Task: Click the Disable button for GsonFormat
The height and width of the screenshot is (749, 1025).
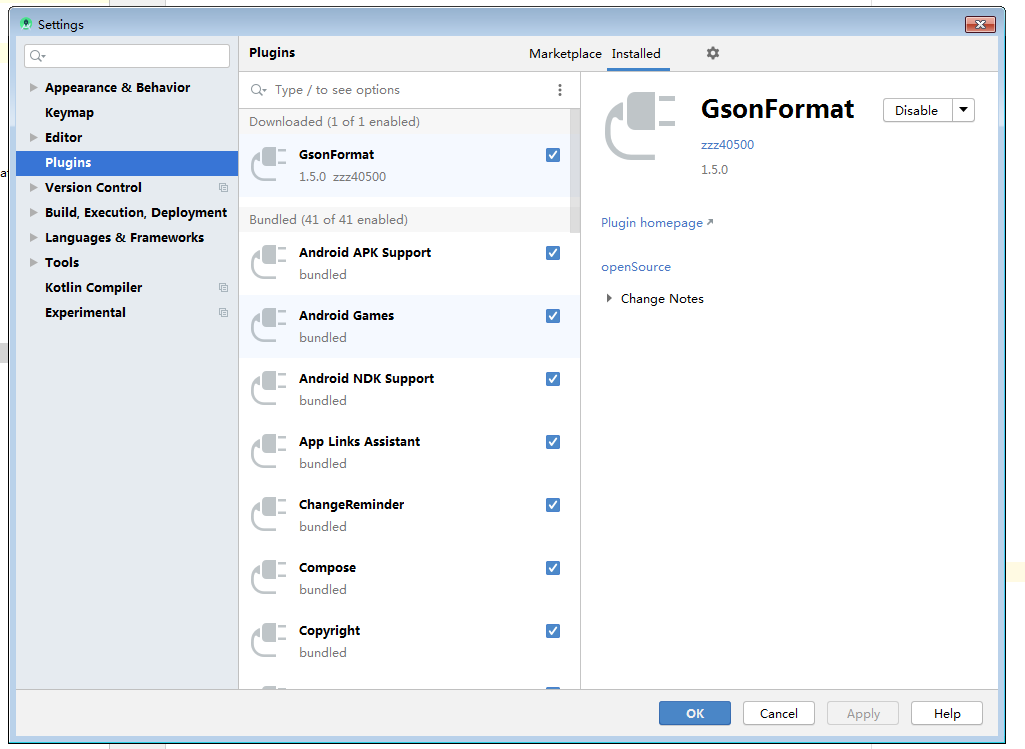Action: point(916,110)
